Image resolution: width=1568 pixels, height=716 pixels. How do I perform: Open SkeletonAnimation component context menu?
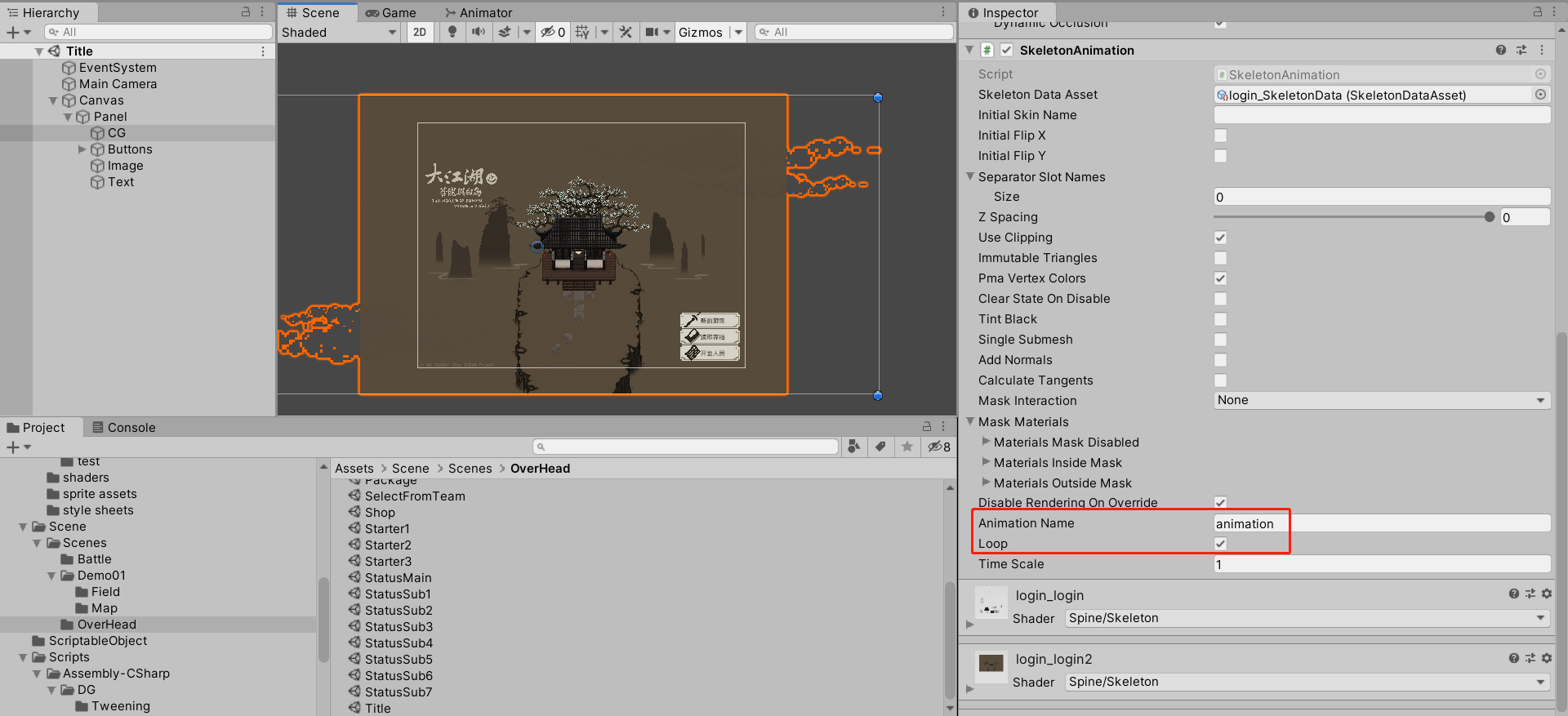pyautogui.click(x=1542, y=50)
